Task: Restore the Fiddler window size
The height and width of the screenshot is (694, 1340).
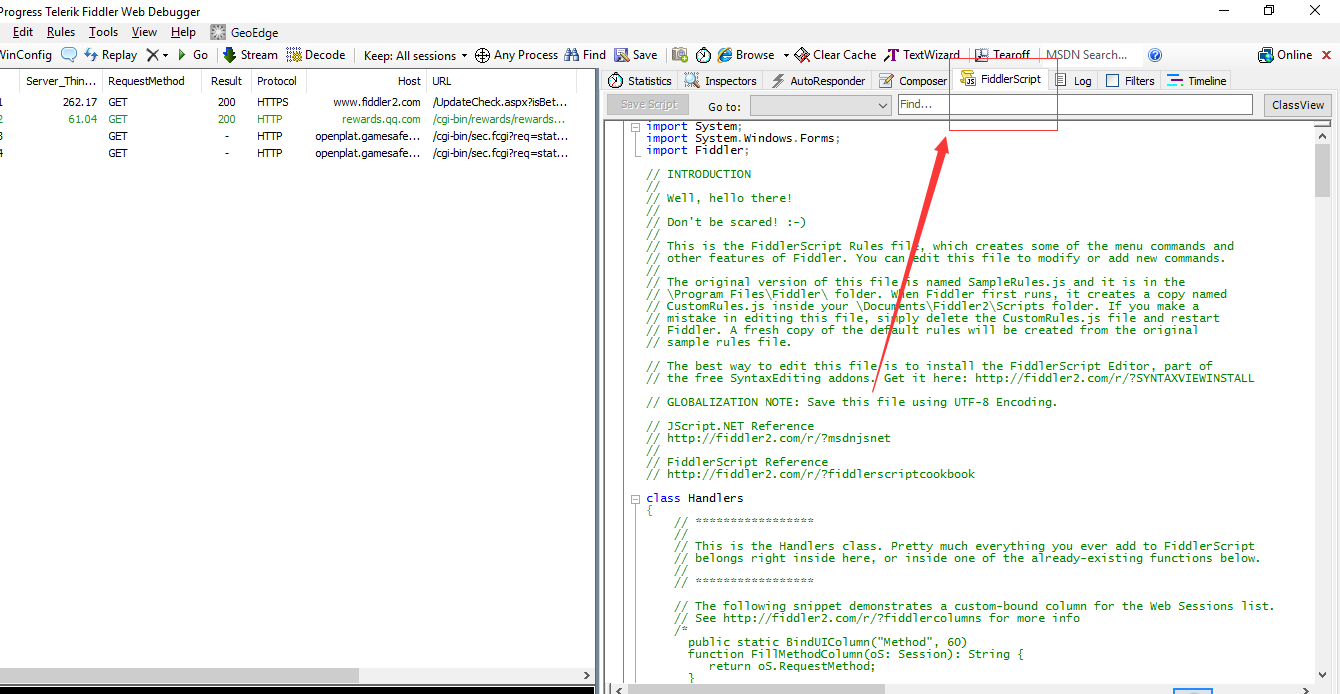Action: point(1269,10)
